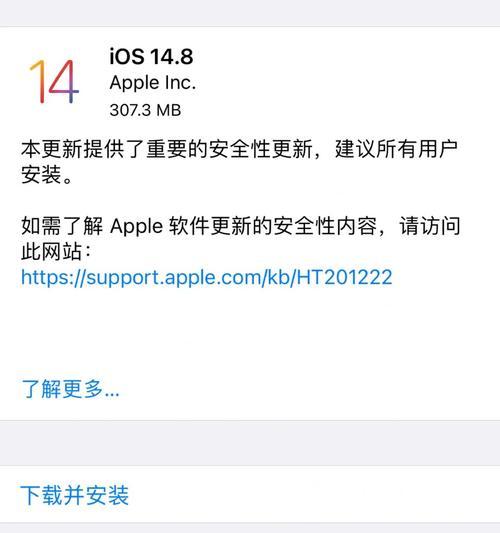This screenshot has width=500, height=533.
Task: Tap 了解更多 to learn more
Action: point(70,389)
